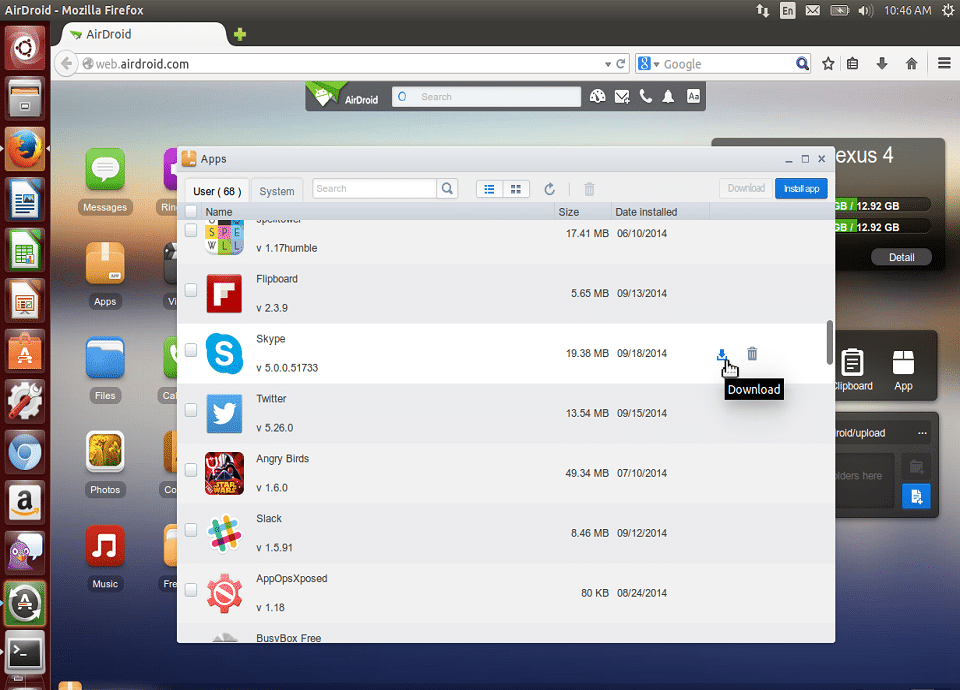The height and width of the screenshot is (690, 960).
Task: Click the Detail button on device panel
Action: [x=901, y=257]
